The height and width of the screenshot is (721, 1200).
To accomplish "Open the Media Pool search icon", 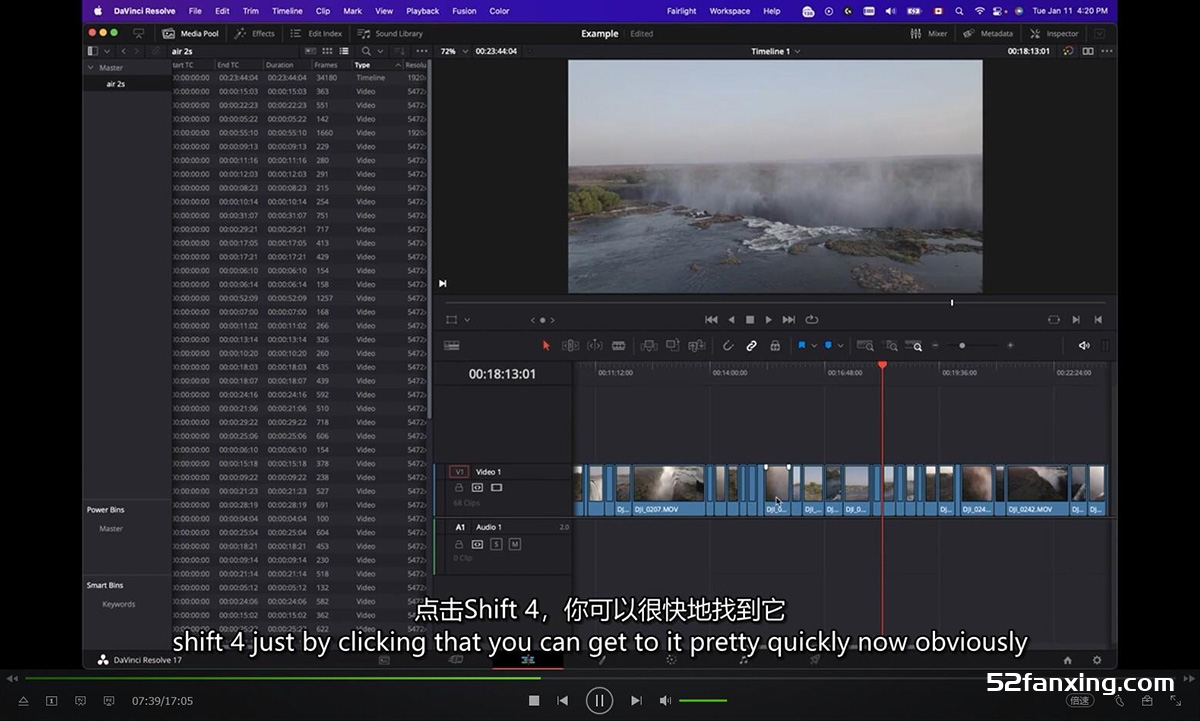I will point(366,51).
